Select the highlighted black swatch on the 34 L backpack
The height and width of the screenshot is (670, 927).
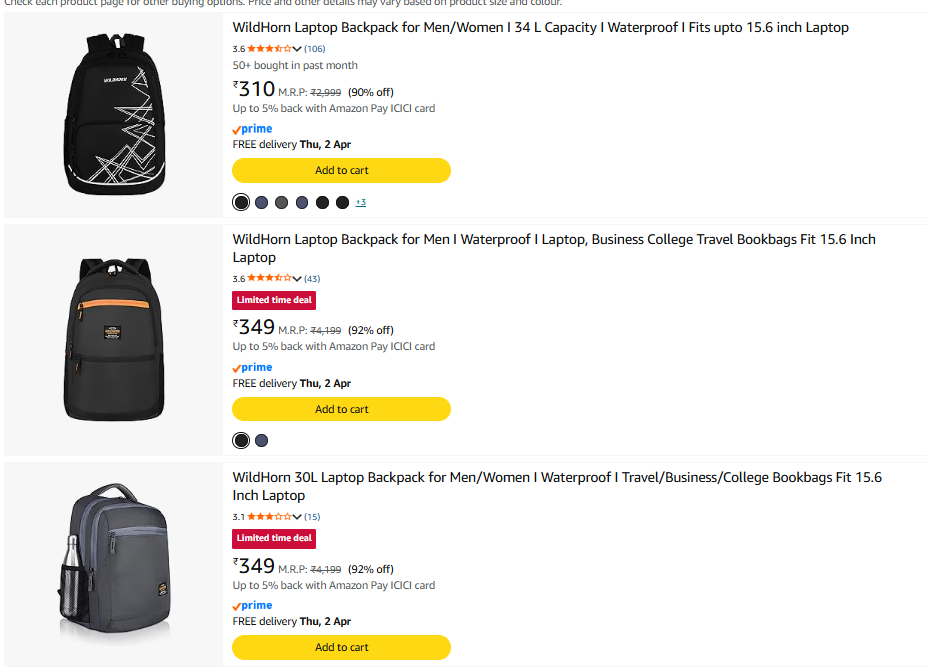(x=241, y=203)
